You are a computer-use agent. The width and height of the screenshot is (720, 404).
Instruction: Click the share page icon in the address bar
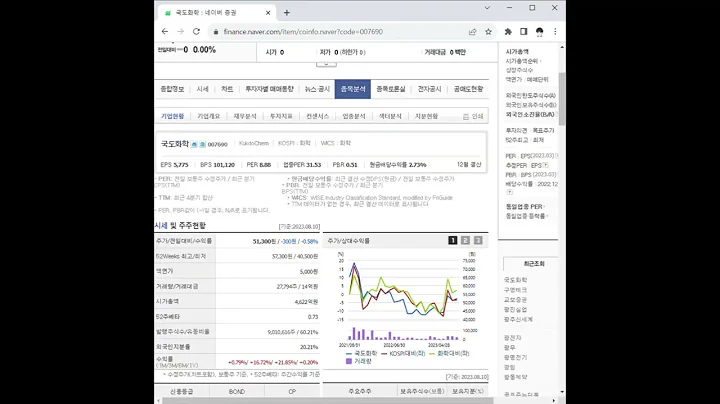tap(472, 32)
